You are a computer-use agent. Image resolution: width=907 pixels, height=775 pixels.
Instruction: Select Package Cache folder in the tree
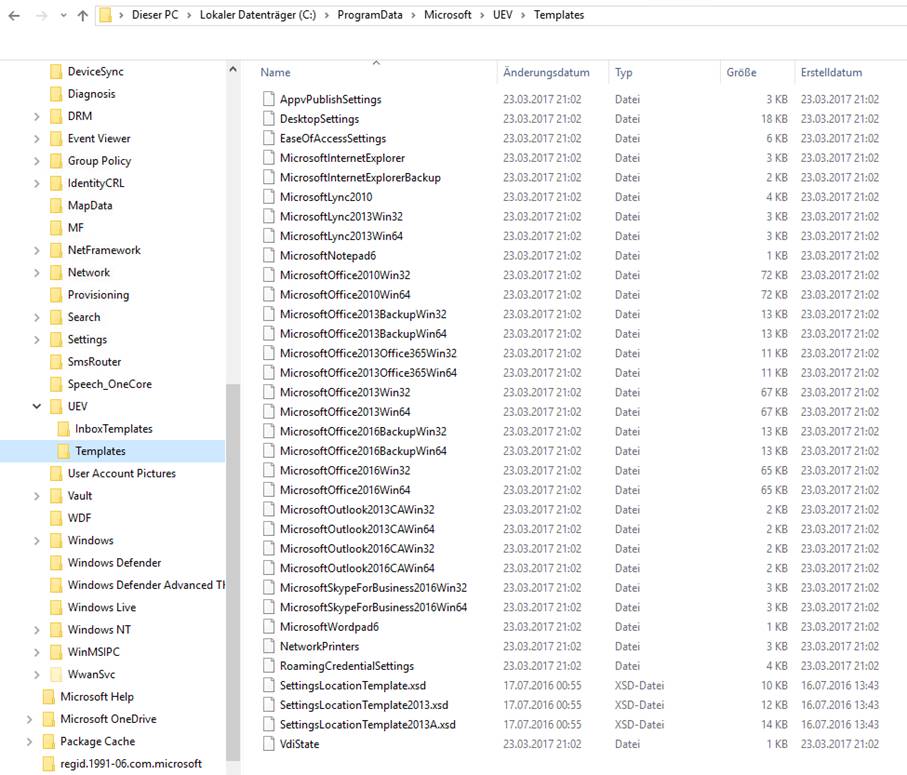click(97, 741)
